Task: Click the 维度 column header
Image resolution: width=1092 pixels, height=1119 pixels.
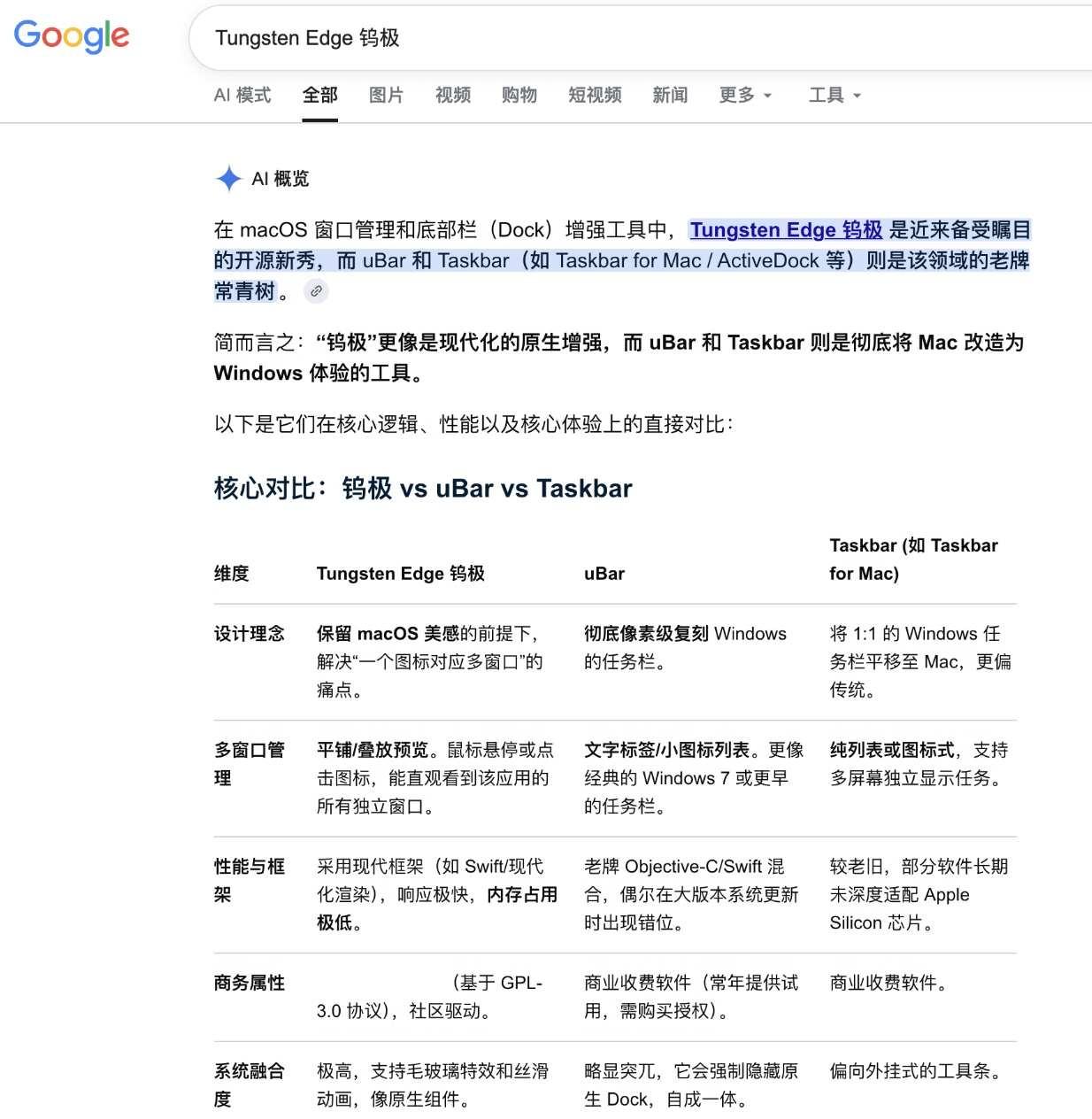Action: 232,574
